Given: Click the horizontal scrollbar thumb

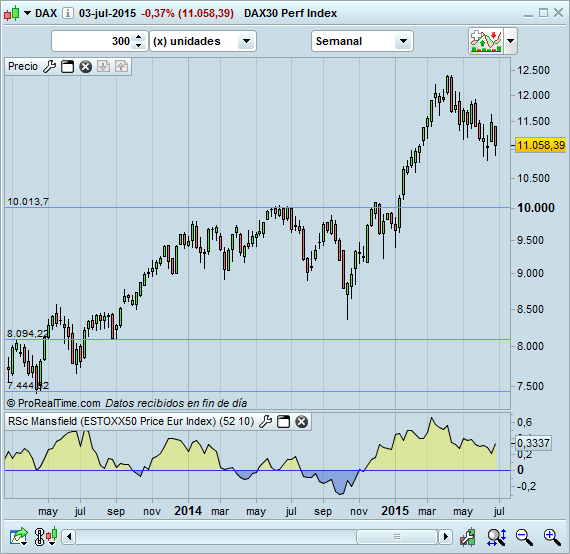Looking at the screenshot, I should point(397,537).
